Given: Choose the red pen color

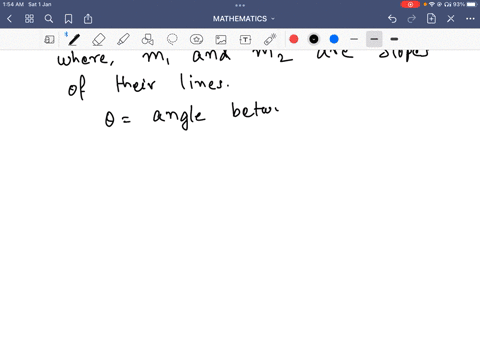Looking at the screenshot, I should click(x=294, y=39).
